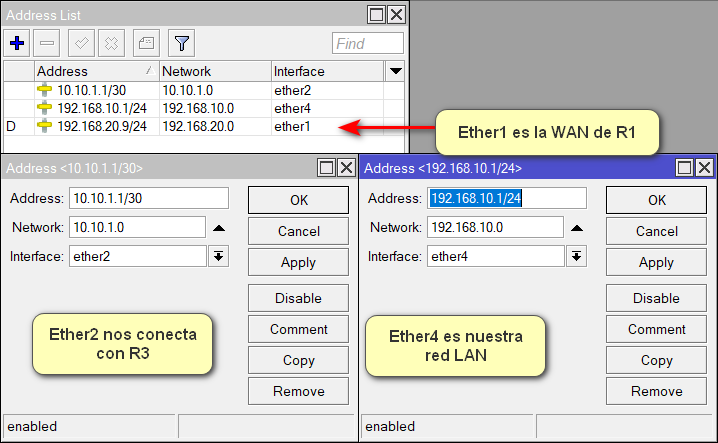Click the X Disable toolbar icon

tap(112, 43)
